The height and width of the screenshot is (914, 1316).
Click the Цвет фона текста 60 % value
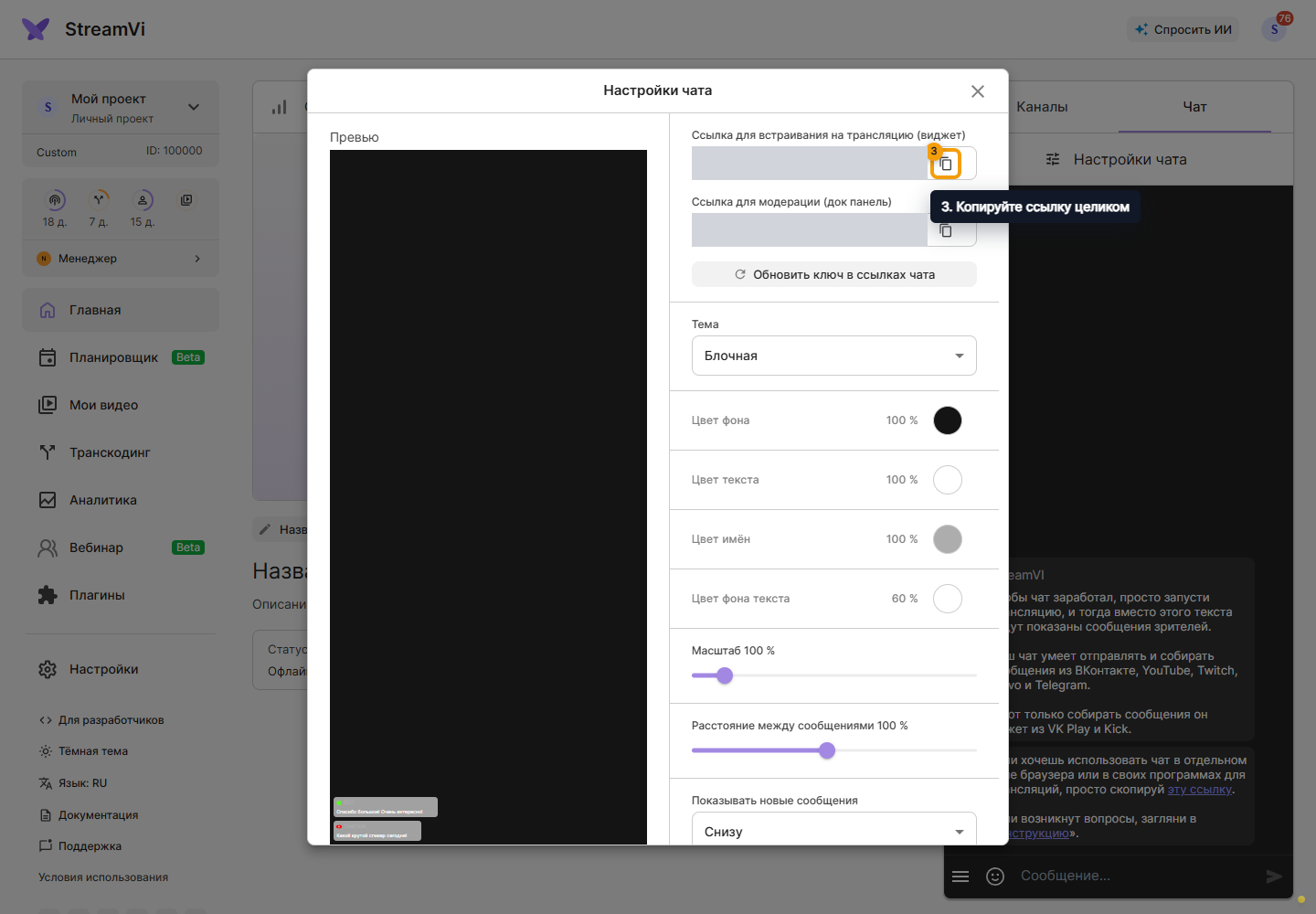[905, 599]
